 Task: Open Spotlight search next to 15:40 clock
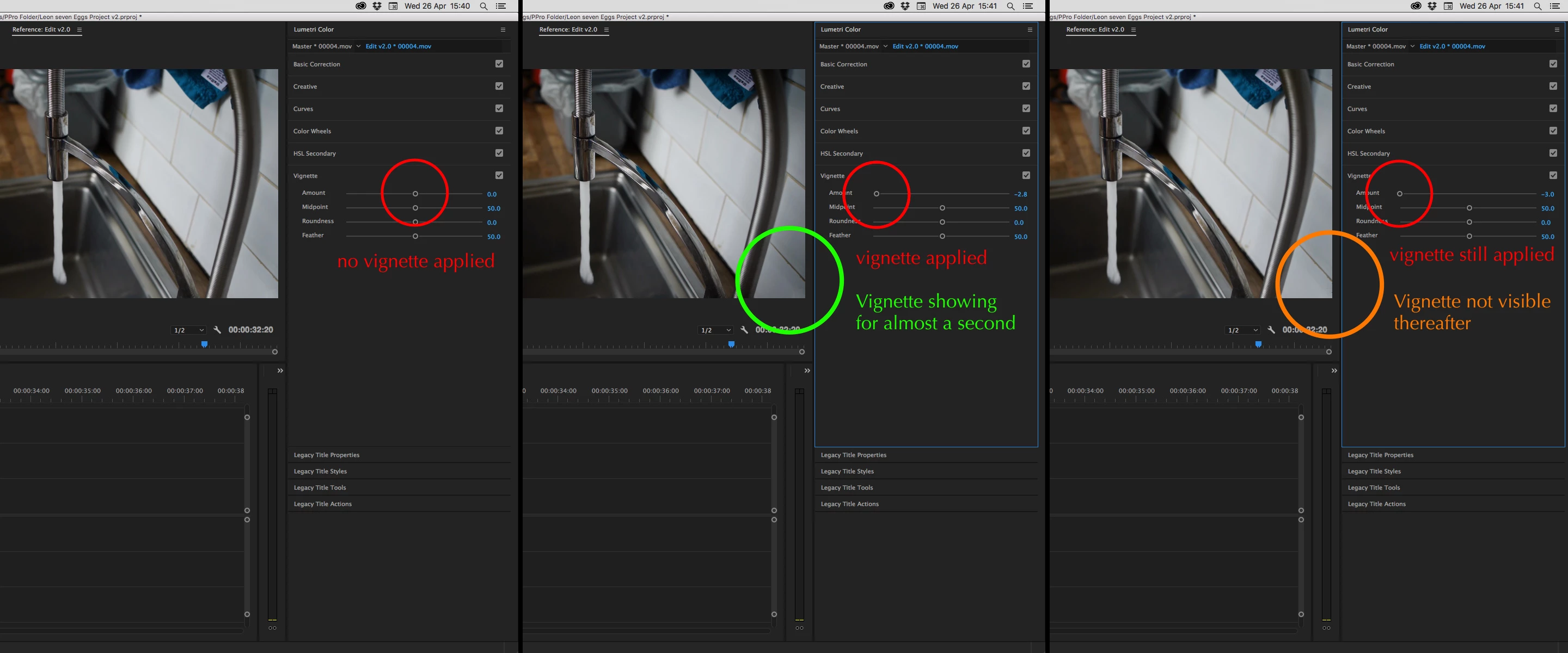(483, 6)
